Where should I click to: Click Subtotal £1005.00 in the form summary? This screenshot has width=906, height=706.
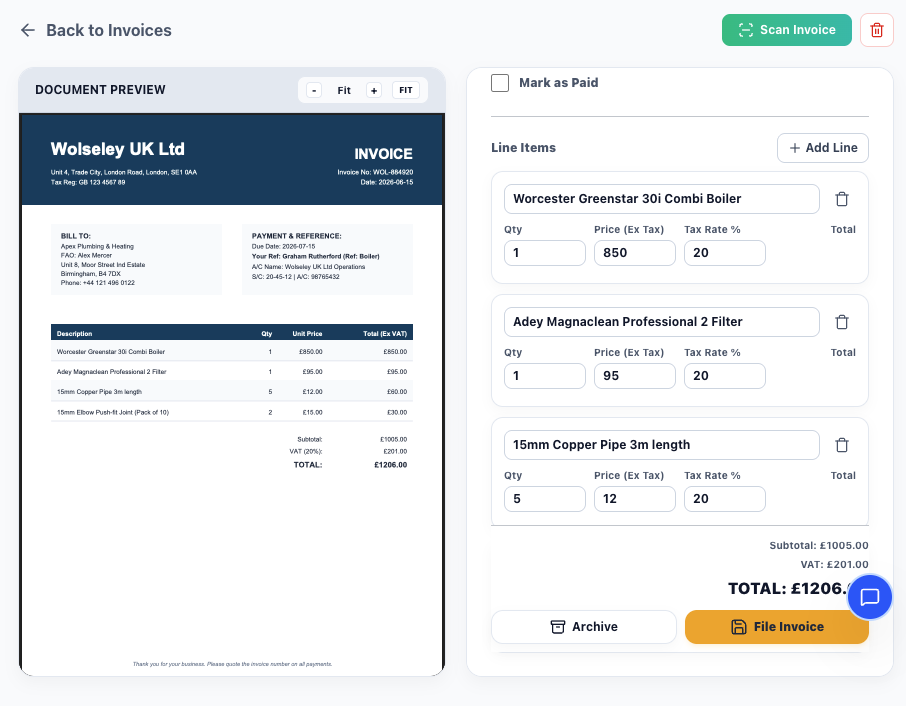coord(819,545)
